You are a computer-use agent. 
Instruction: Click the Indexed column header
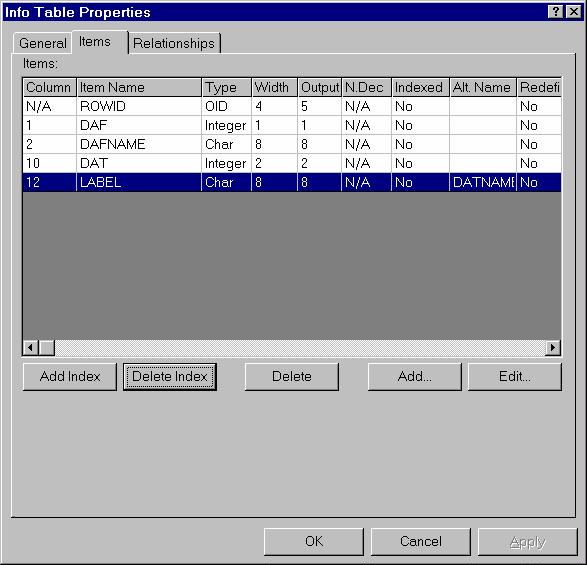(x=420, y=88)
